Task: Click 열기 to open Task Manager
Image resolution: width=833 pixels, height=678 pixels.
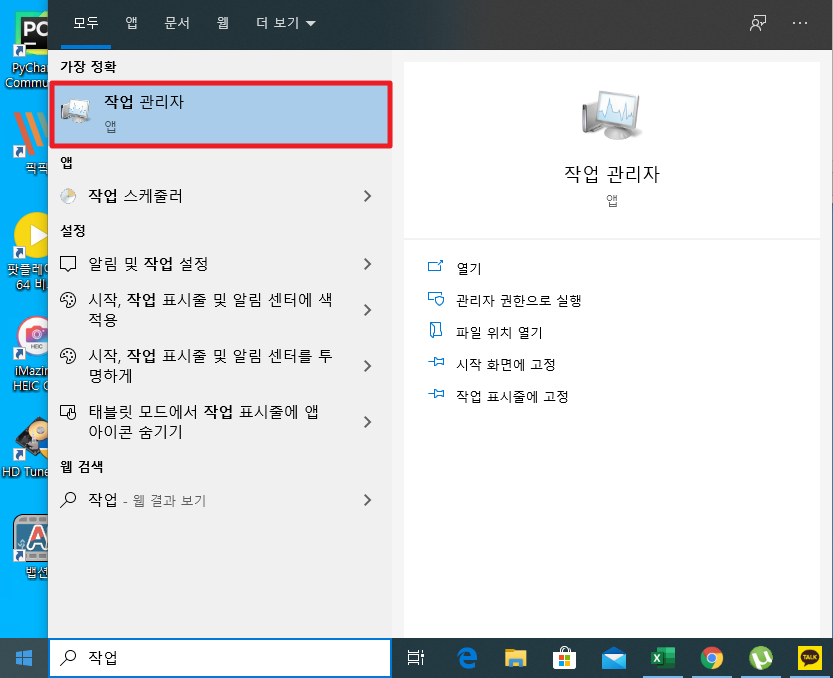Action: tap(469, 269)
